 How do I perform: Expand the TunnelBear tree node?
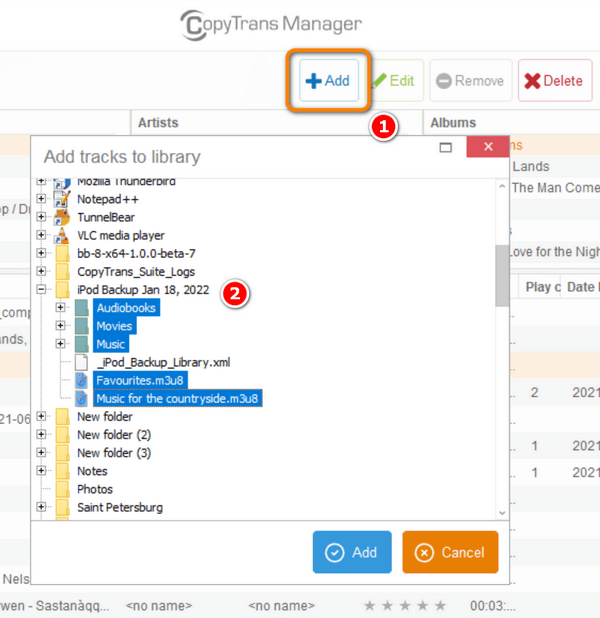point(41,216)
